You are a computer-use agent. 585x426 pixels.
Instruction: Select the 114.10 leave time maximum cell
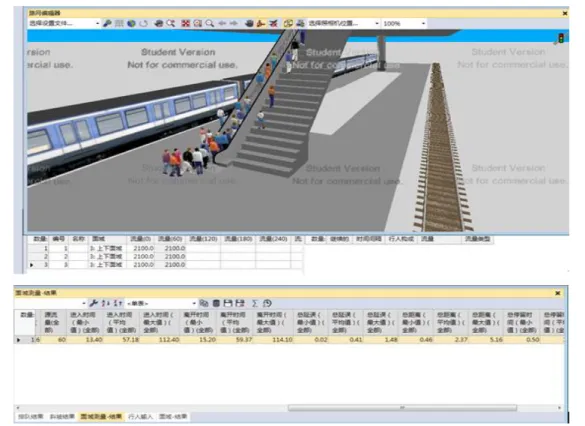tap(274, 339)
